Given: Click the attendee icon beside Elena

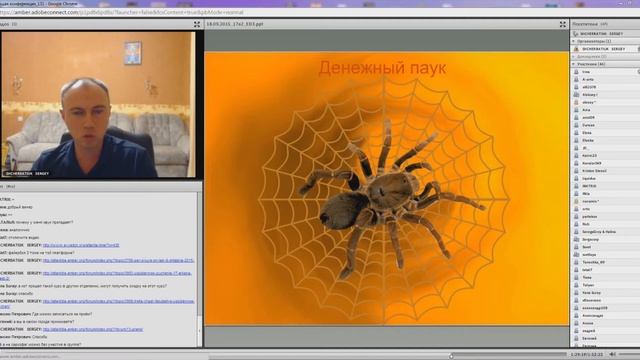Looking at the screenshot, I should click(576, 133).
